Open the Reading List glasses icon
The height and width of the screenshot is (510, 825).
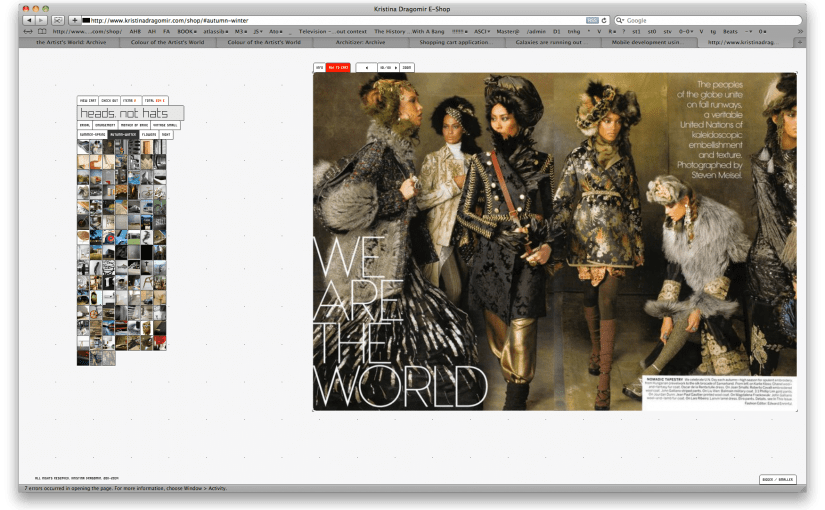point(28,32)
